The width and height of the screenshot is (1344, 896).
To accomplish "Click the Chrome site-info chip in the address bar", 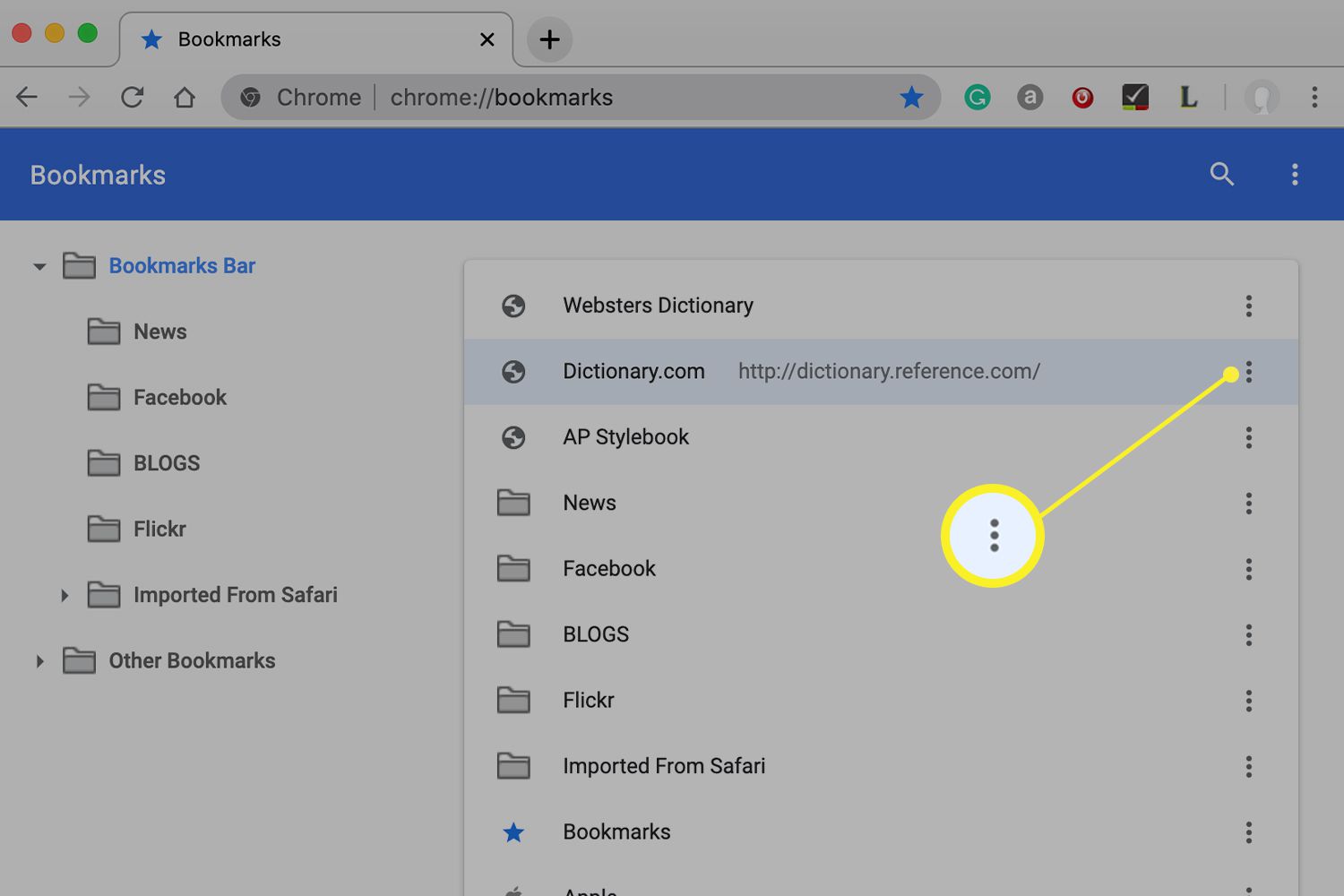I will (x=301, y=97).
